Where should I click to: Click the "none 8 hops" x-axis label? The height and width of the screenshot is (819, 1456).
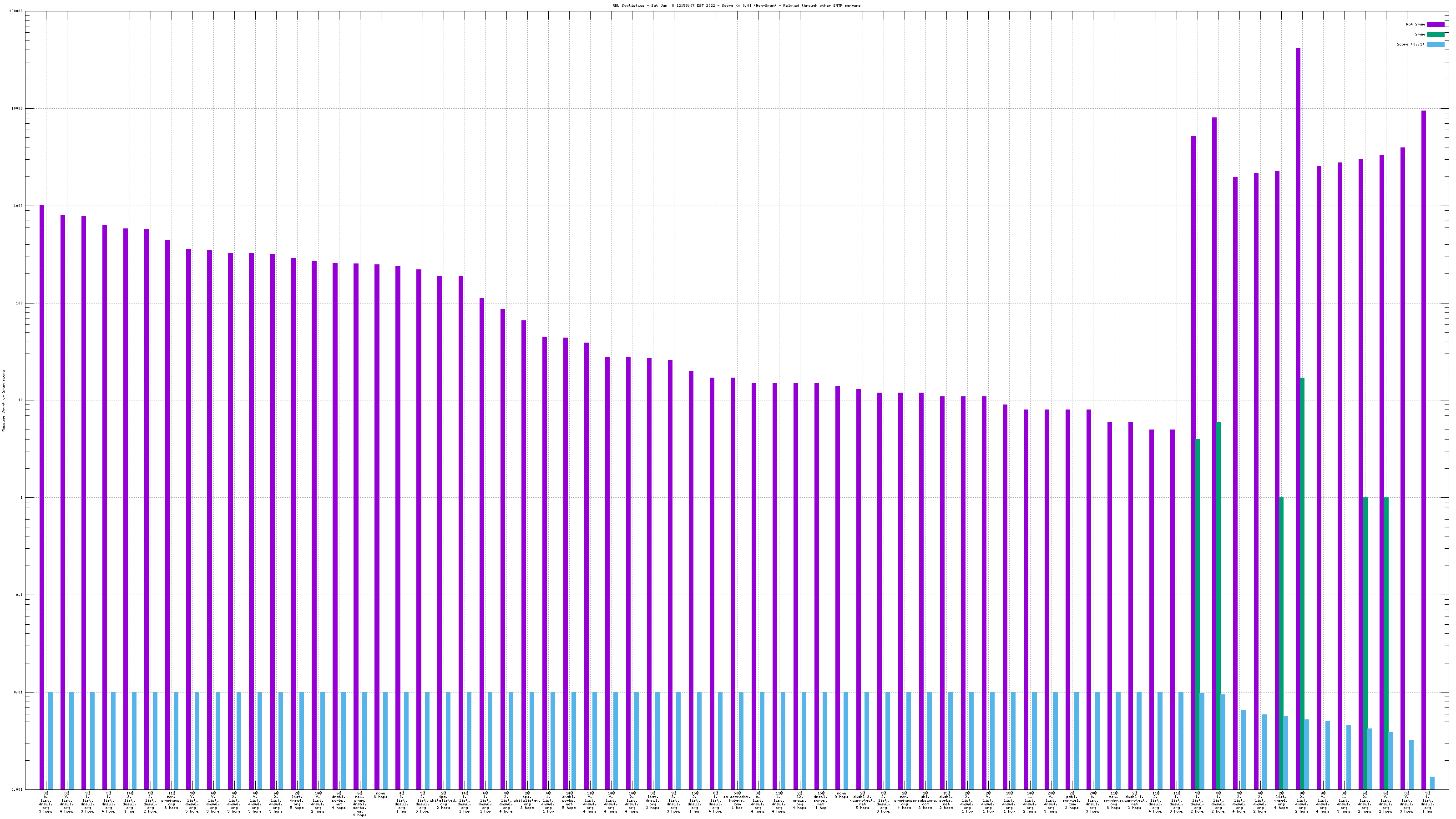pyautogui.click(x=381, y=795)
